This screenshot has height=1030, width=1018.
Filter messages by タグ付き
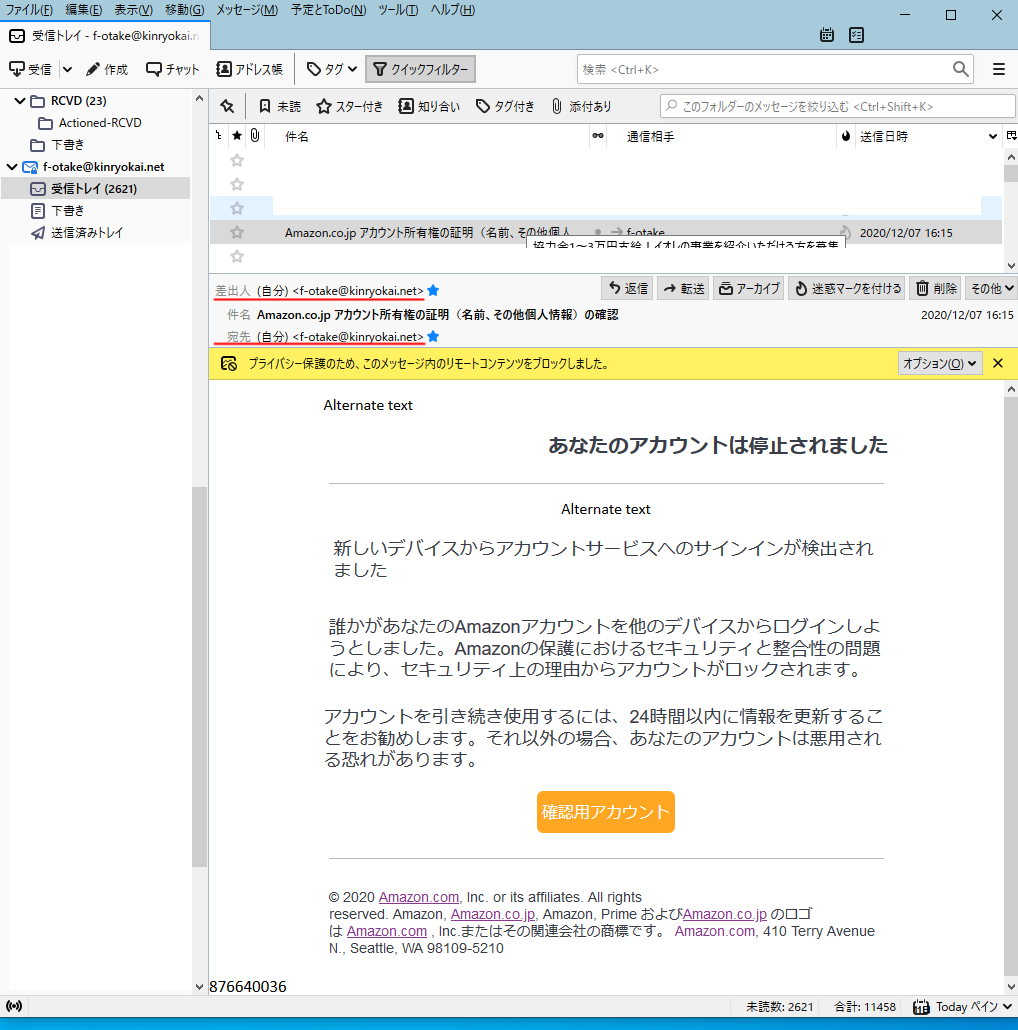(x=505, y=106)
